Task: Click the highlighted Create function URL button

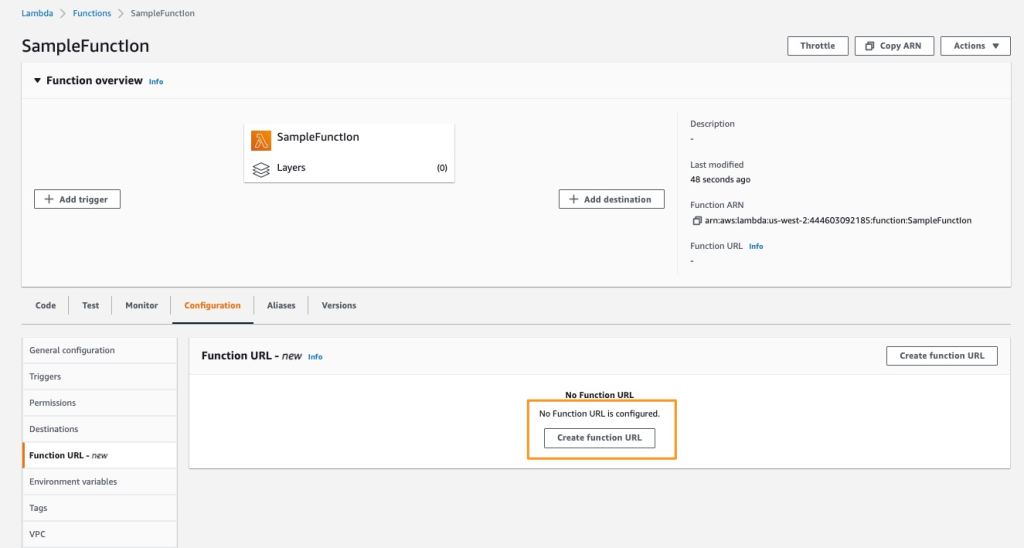Action: point(599,438)
